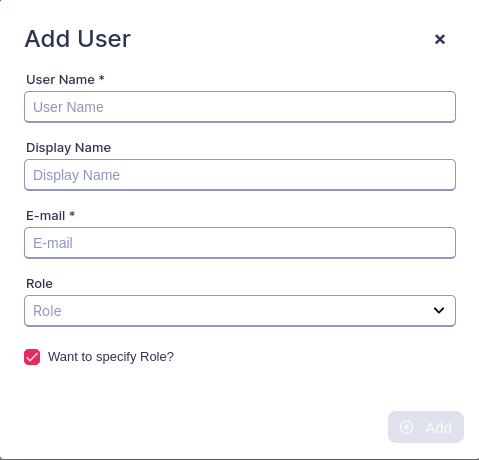Click the checkmark icon beside specify Role
Screen dimensions: 479x460
[x=32, y=357]
